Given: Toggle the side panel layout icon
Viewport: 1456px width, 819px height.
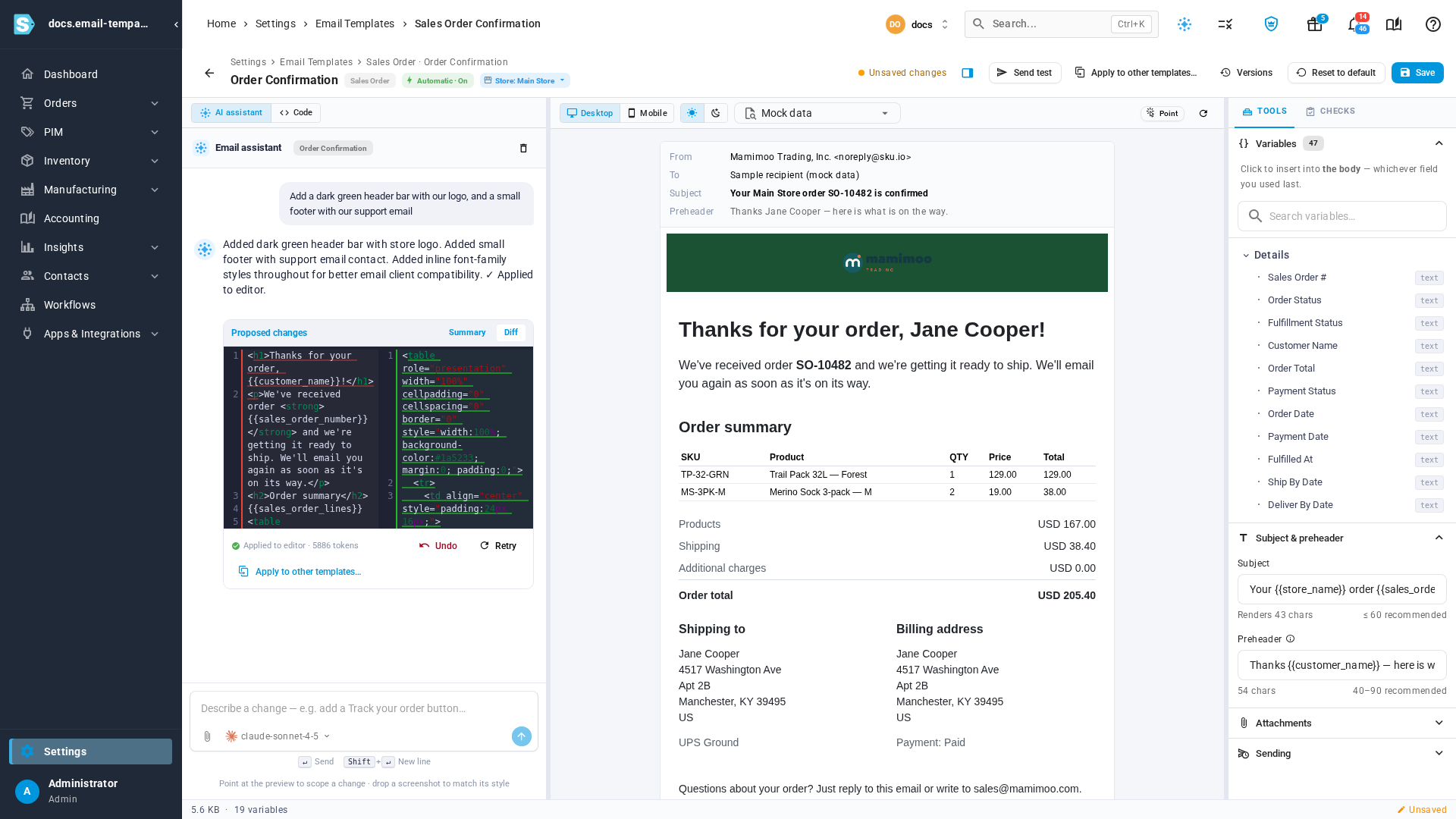Looking at the screenshot, I should click(968, 73).
